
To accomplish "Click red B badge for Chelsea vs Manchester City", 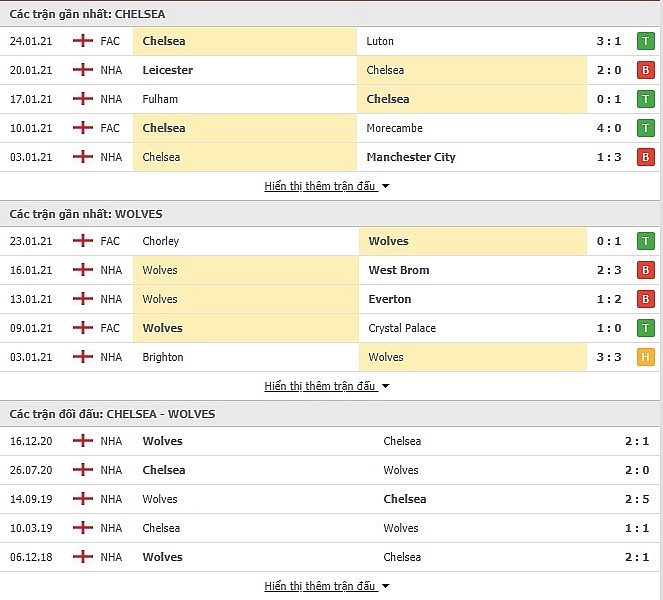I will click(645, 157).
